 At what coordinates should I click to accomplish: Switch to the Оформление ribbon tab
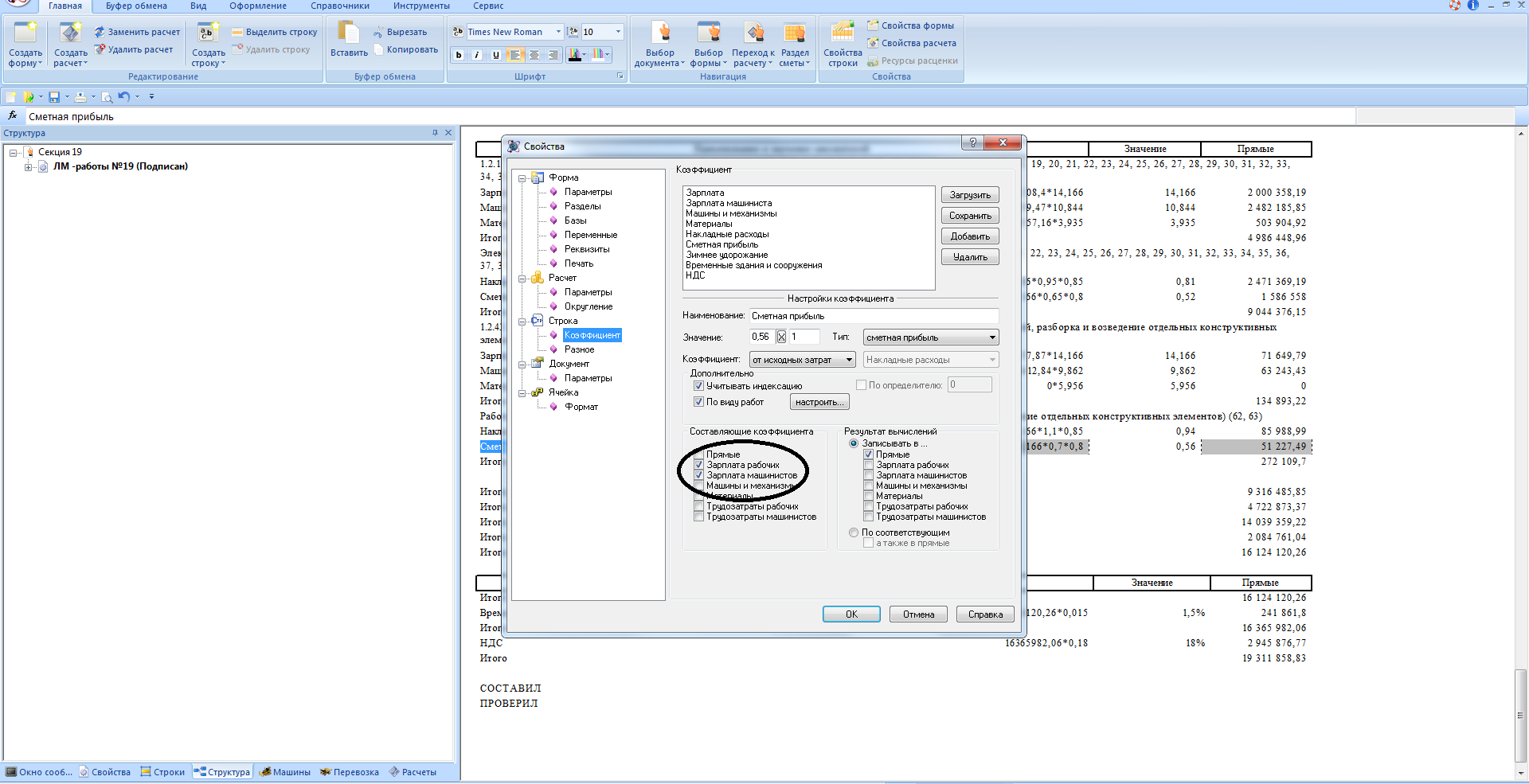(x=257, y=6)
